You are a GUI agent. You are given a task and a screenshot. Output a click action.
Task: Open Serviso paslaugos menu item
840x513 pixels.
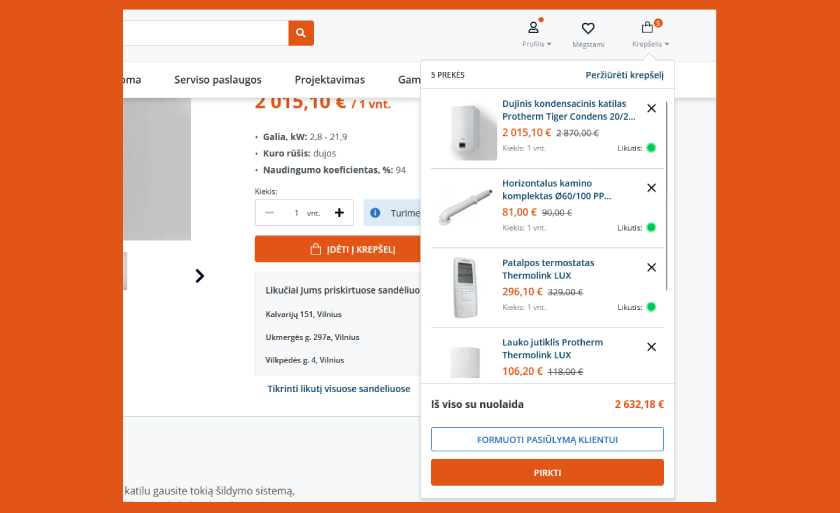(218, 80)
